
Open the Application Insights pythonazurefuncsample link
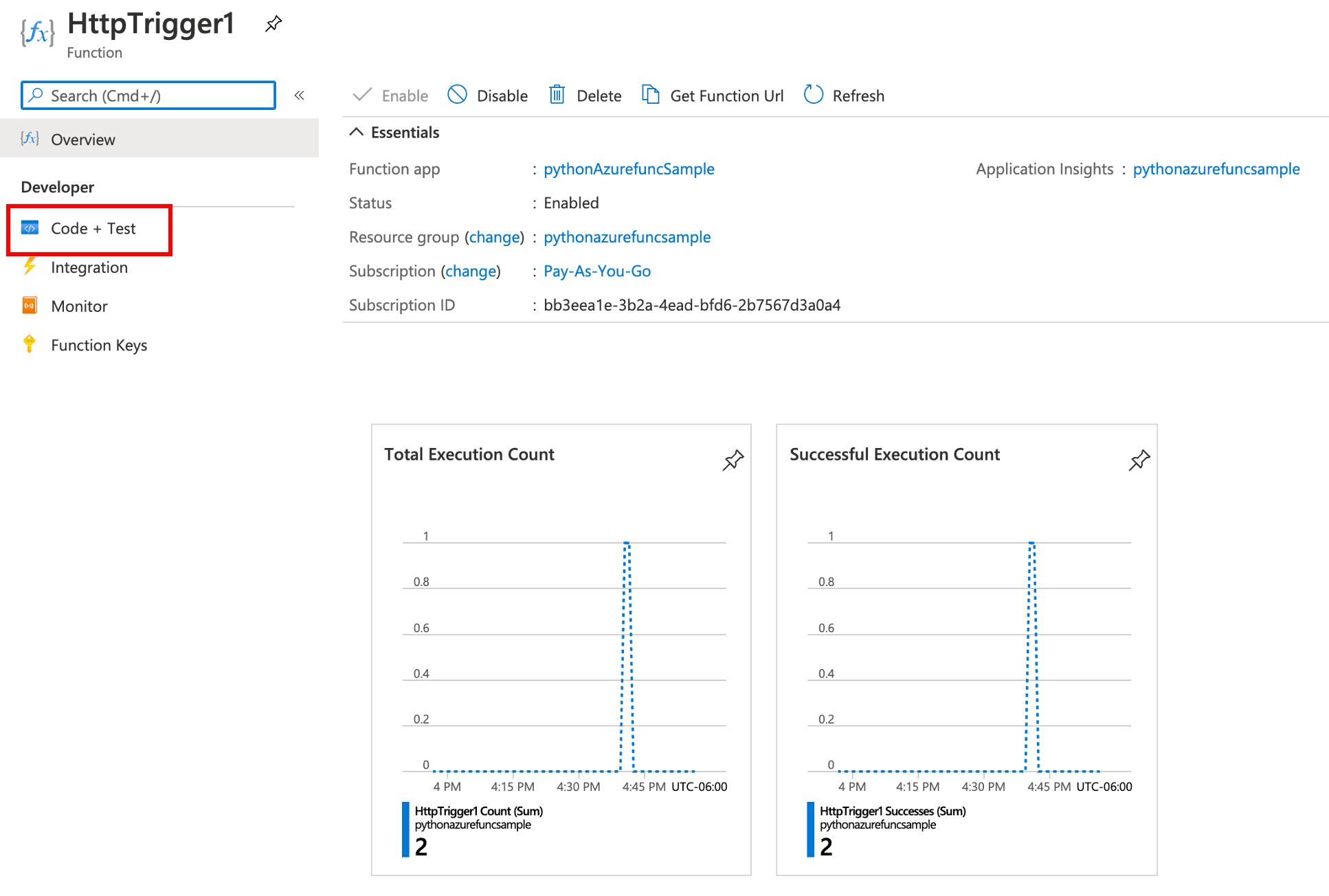(1216, 169)
